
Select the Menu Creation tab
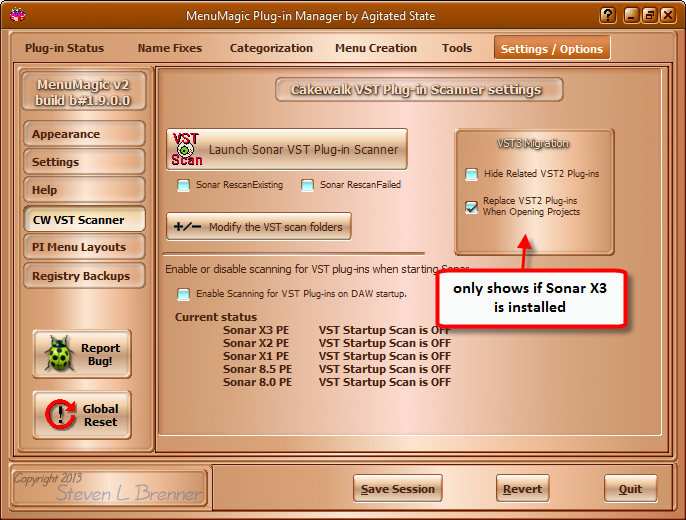click(376, 48)
